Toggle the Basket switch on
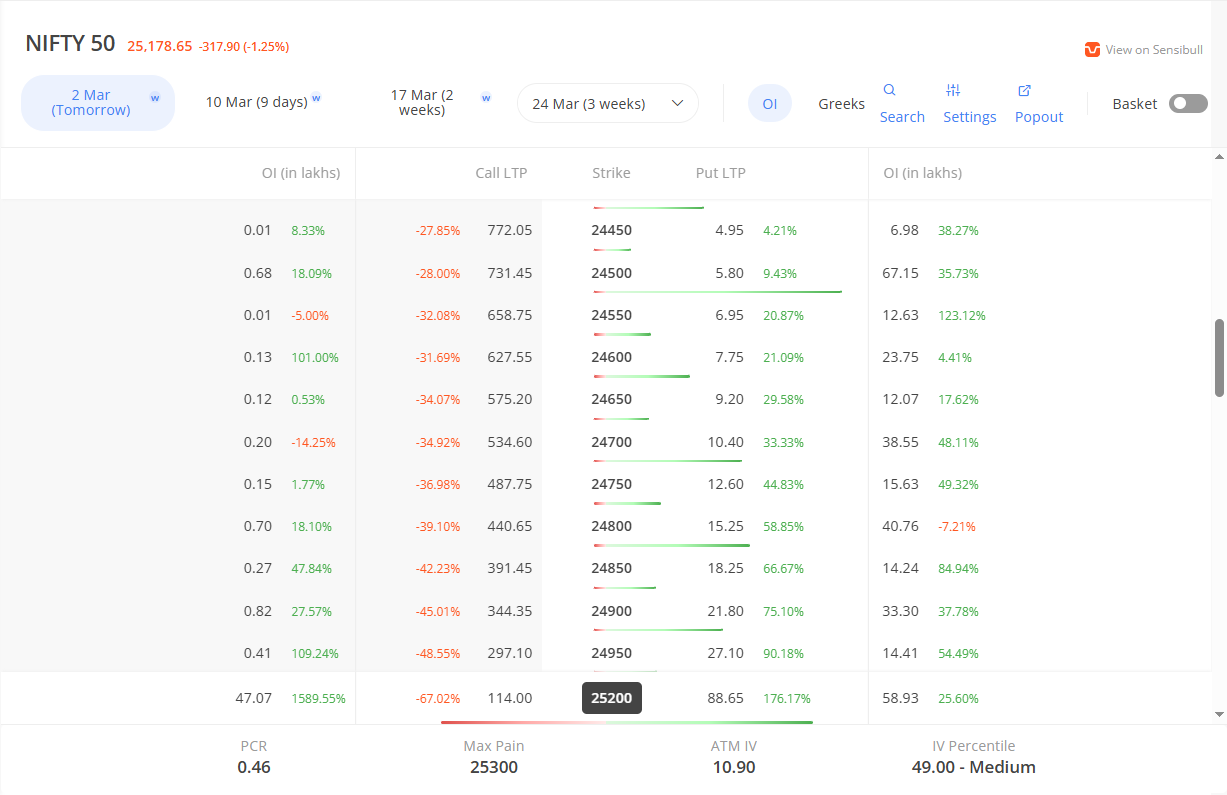Image resolution: width=1227 pixels, height=795 pixels. tap(1188, 104)
